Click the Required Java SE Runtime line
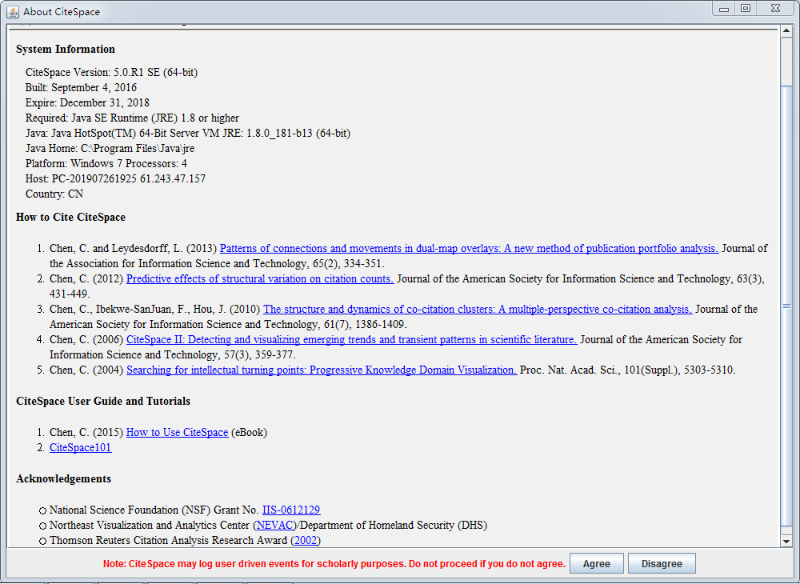 [132, 118]
